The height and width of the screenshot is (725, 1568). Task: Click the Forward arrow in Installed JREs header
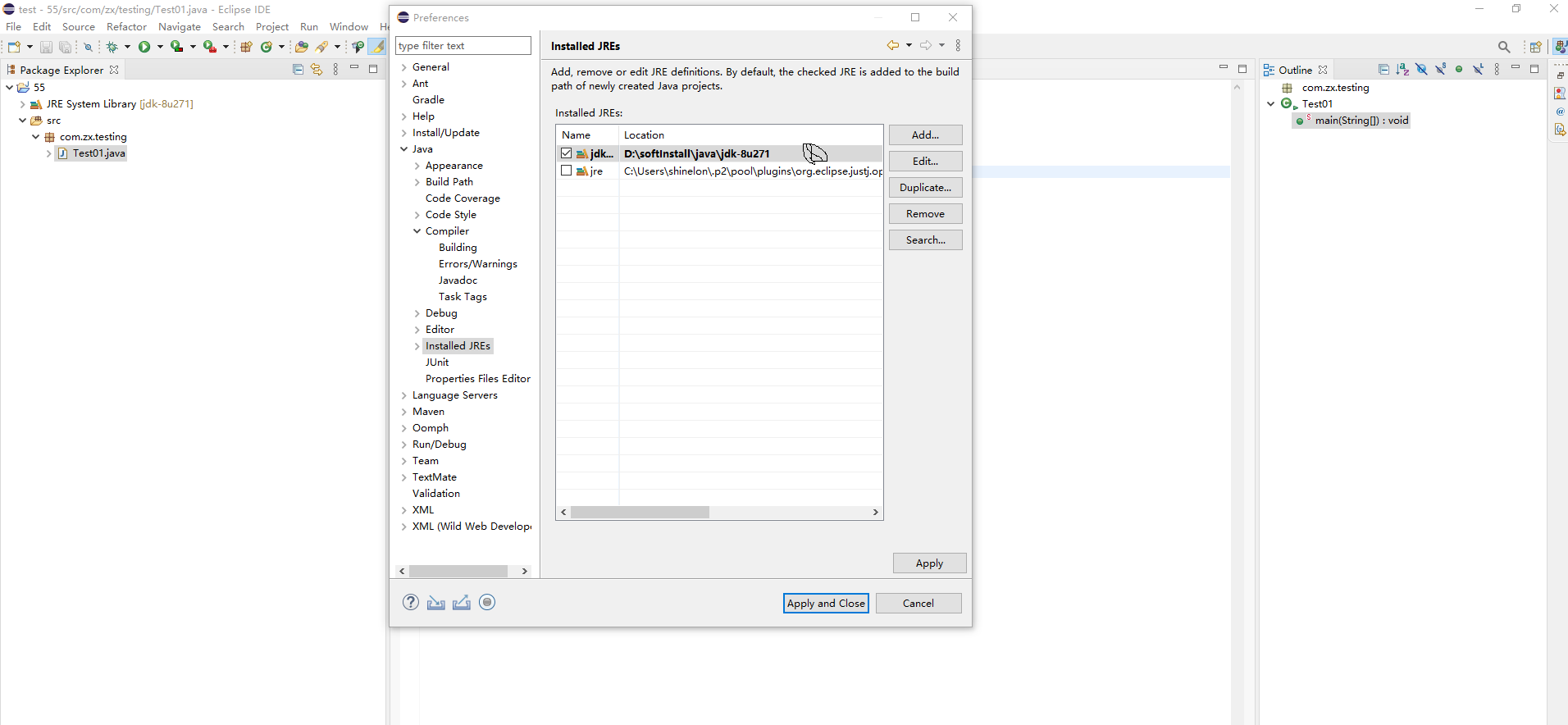coord(926,45)
